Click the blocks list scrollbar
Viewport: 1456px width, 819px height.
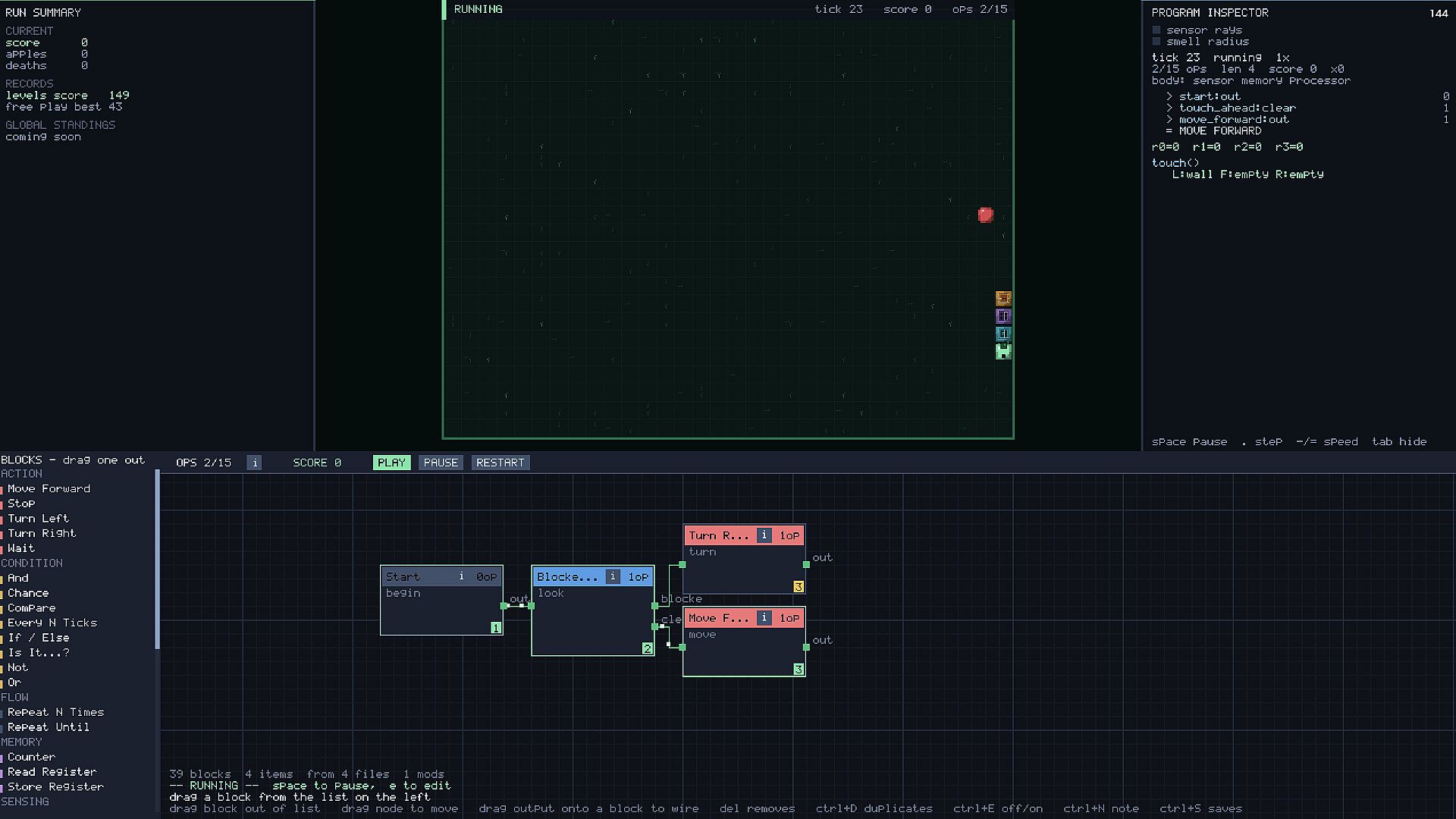coord(157,560)
